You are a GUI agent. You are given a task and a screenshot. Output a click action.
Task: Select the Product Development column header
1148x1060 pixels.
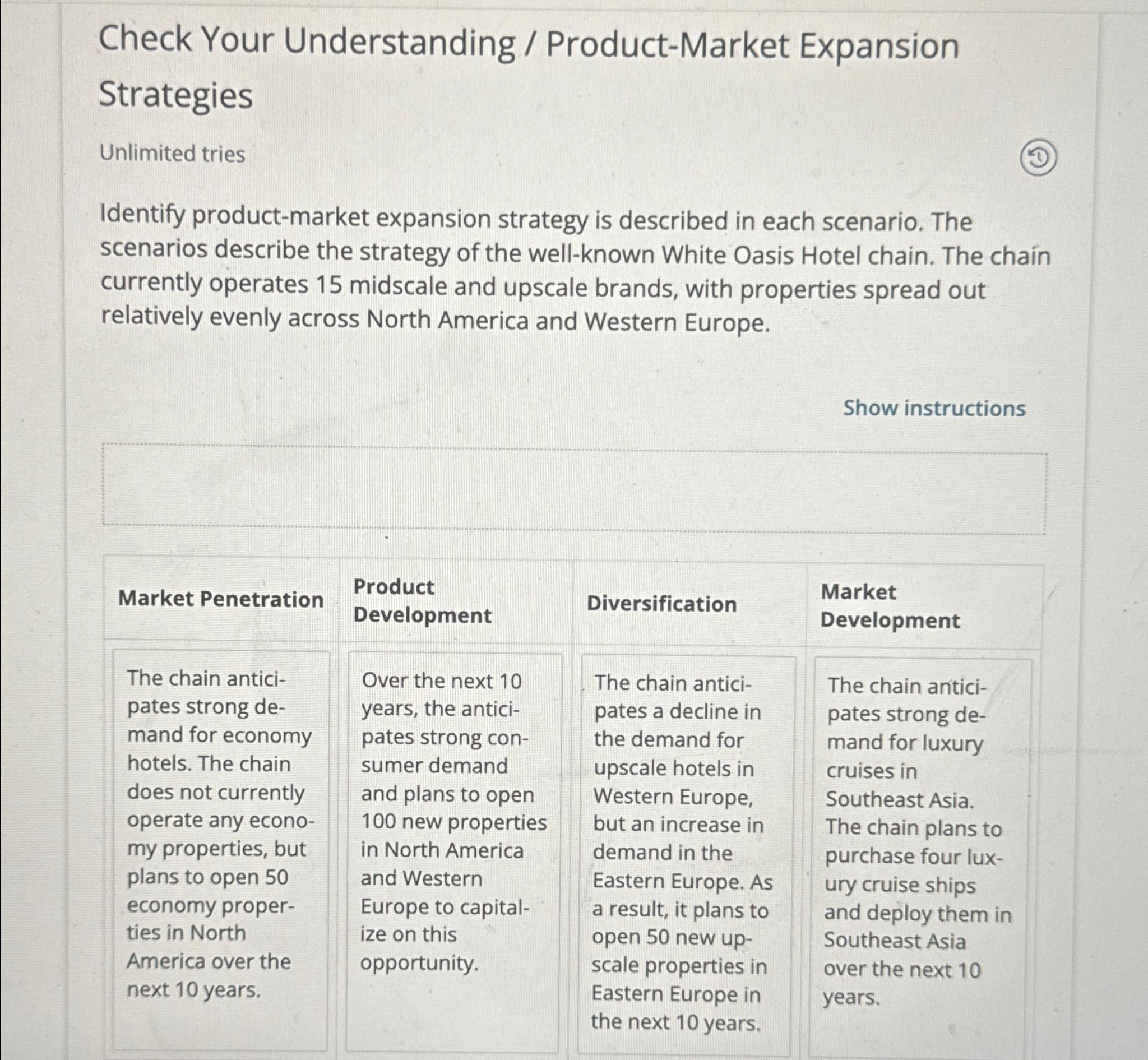coord(422,600)
